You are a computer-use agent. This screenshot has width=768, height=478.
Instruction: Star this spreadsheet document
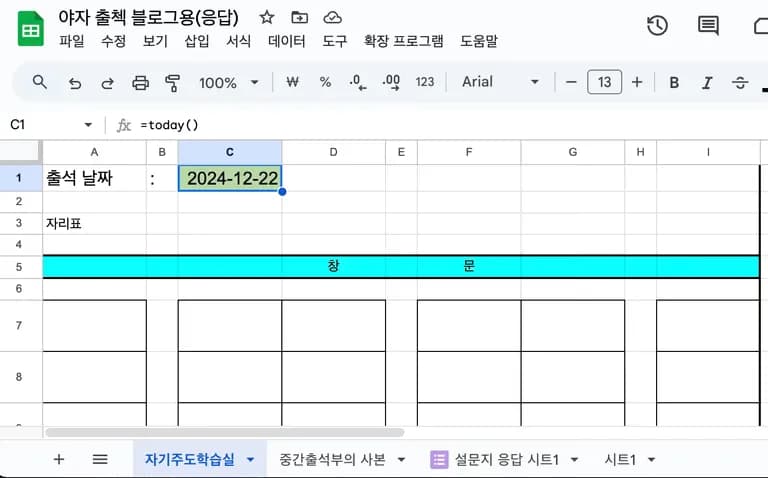pos(267,17)
